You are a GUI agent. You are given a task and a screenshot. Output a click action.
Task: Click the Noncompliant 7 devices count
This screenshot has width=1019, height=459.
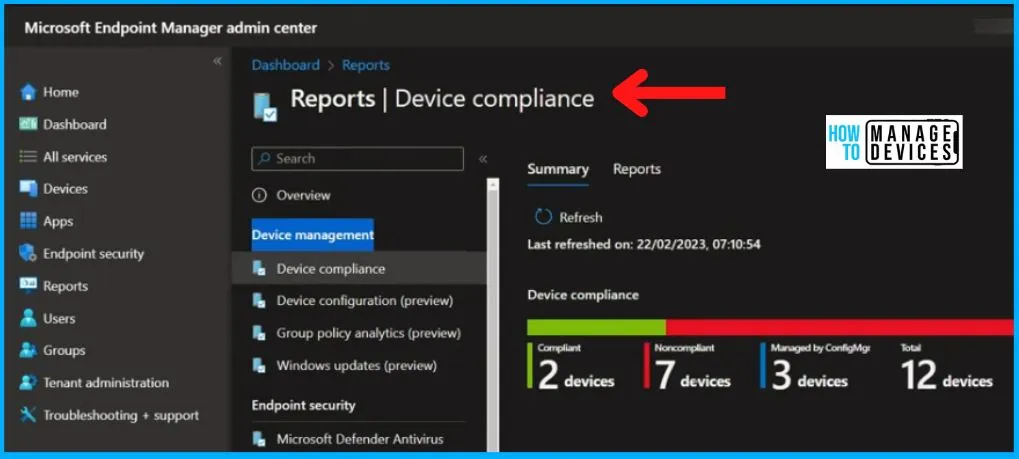point(688,368)
